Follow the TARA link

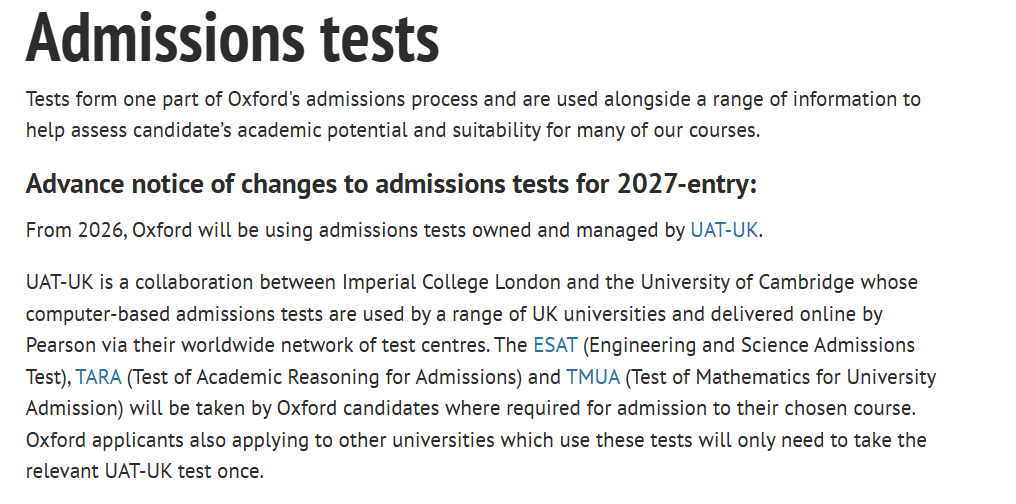point(98,377)
